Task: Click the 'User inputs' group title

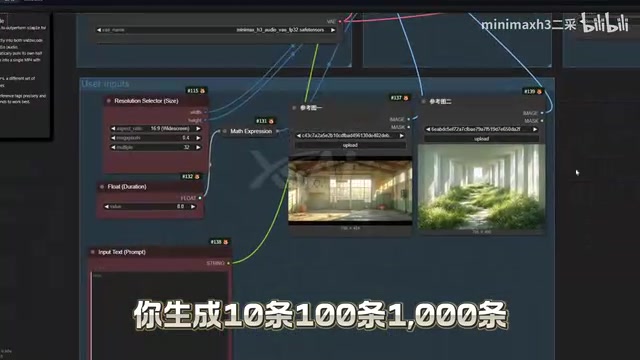Action: pos(105,84)
